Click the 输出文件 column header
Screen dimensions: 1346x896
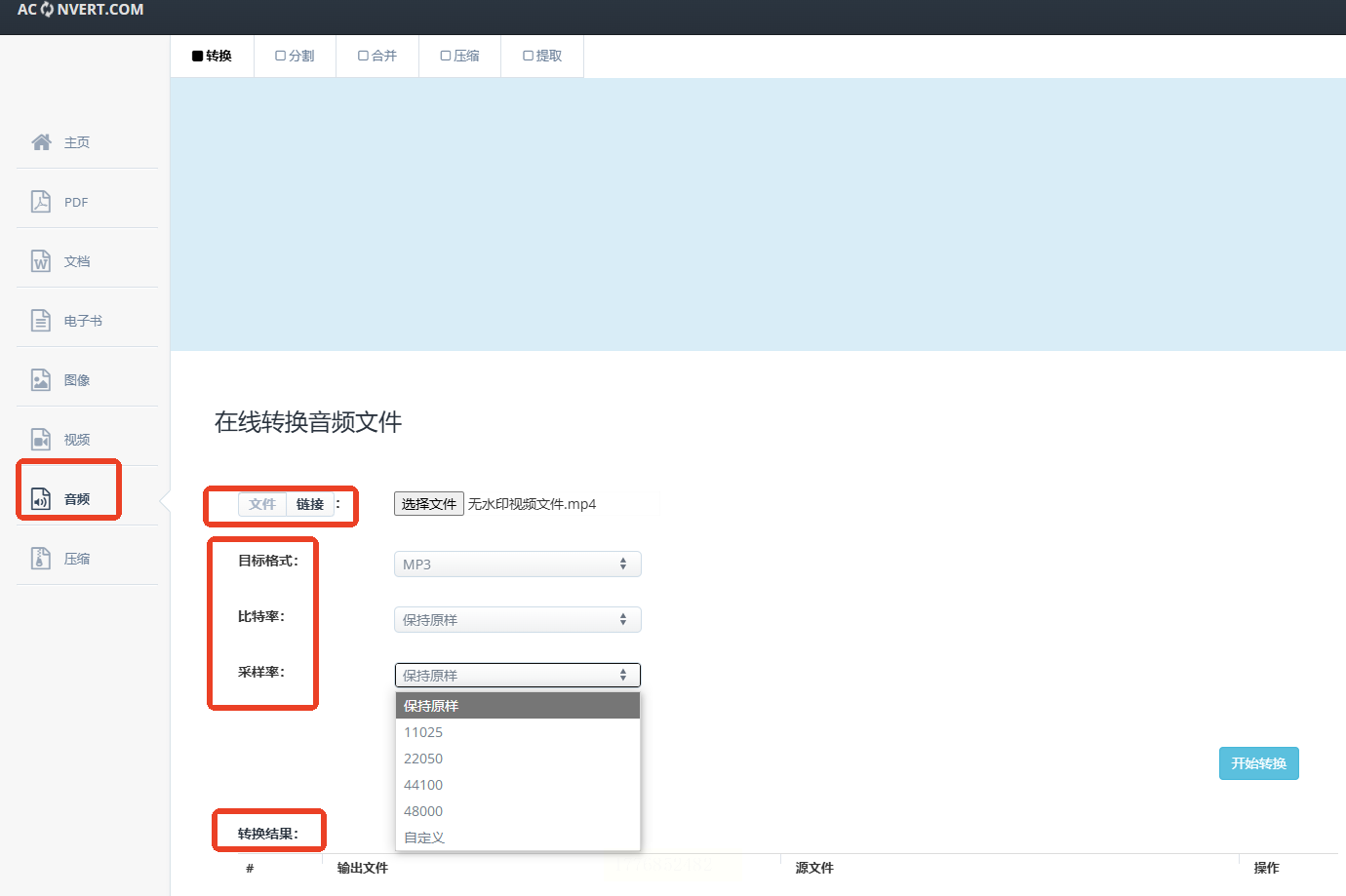click(x=363, y=868)
